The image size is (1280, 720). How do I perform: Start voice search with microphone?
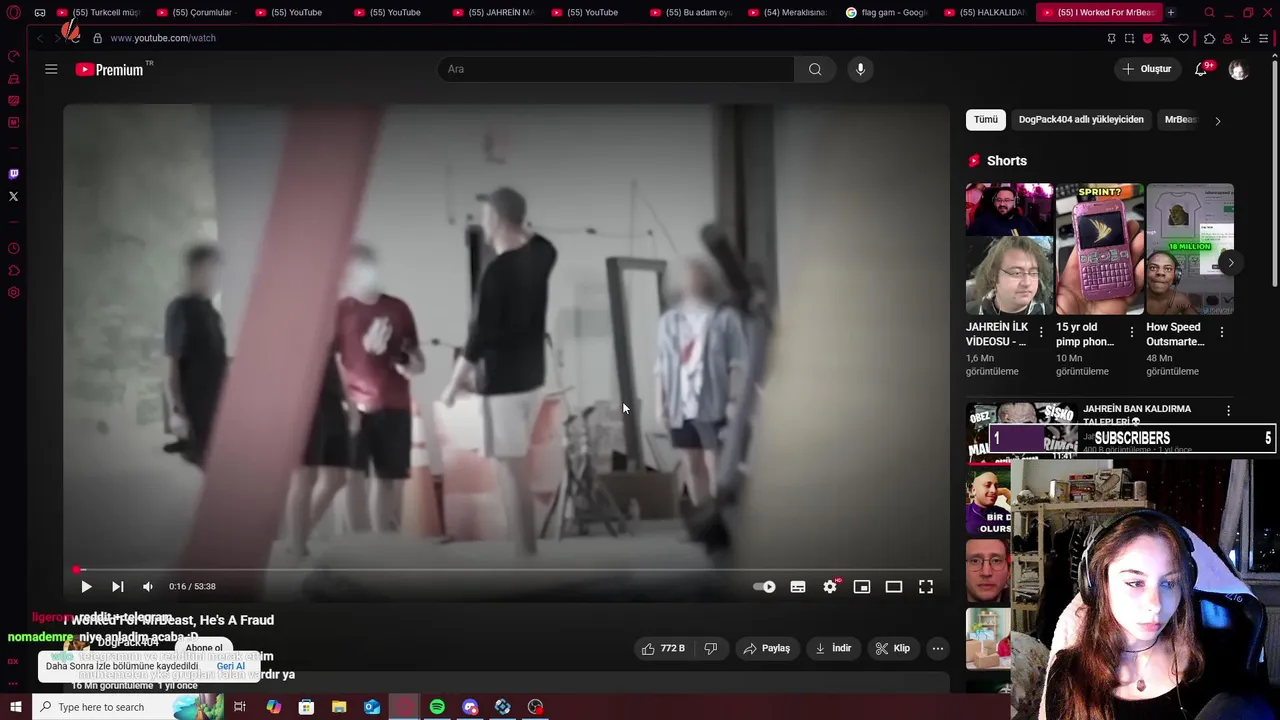coord(860,69)
